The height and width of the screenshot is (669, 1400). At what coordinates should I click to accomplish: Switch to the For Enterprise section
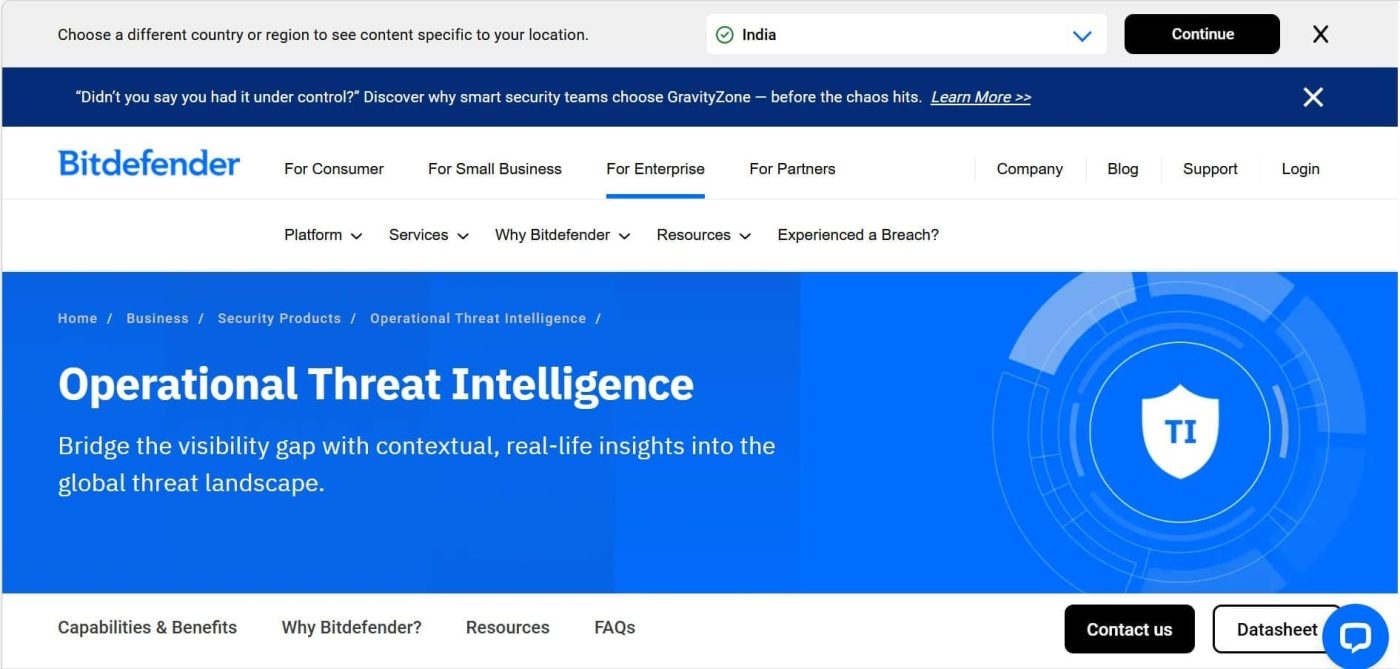click(x=655, y=168)
